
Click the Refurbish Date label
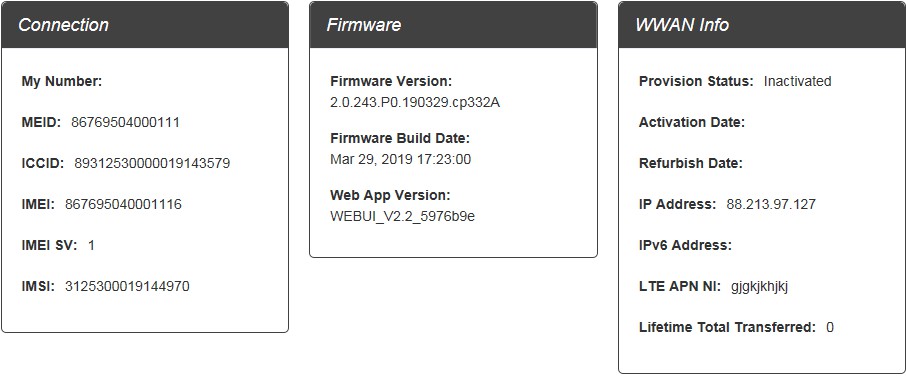690,164
